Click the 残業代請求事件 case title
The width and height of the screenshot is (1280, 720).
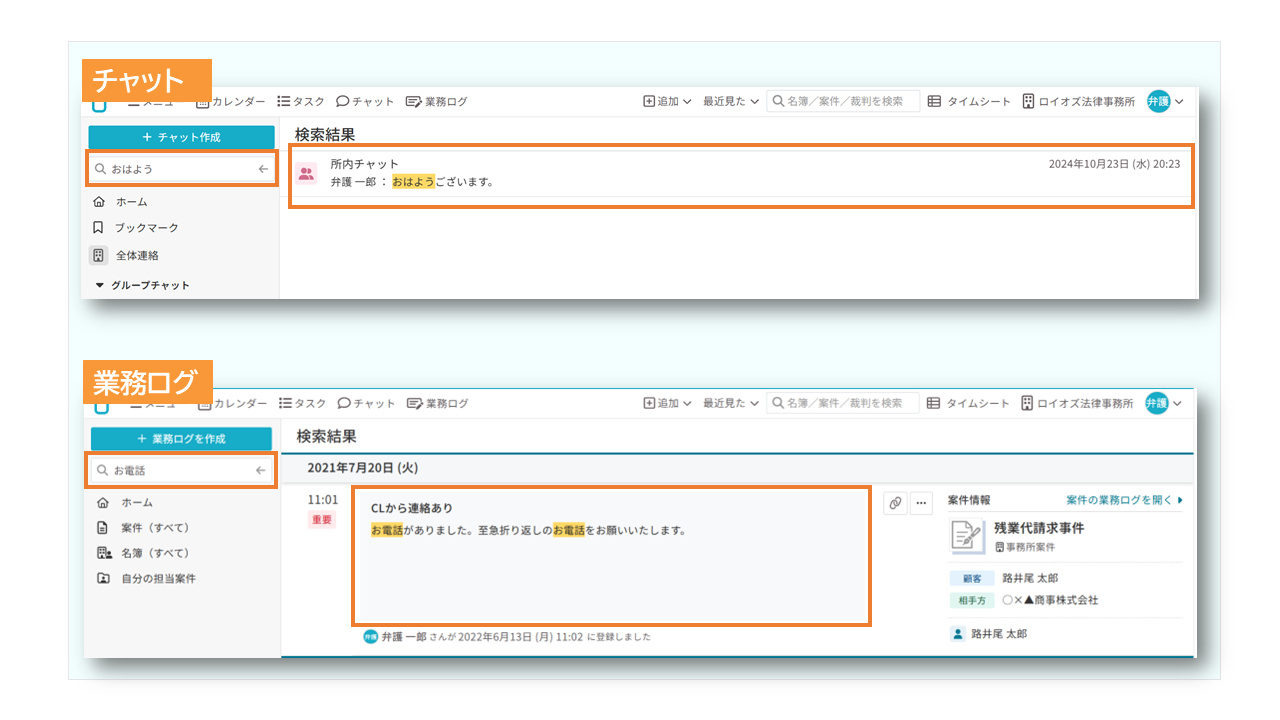(x=1039, y=528)
